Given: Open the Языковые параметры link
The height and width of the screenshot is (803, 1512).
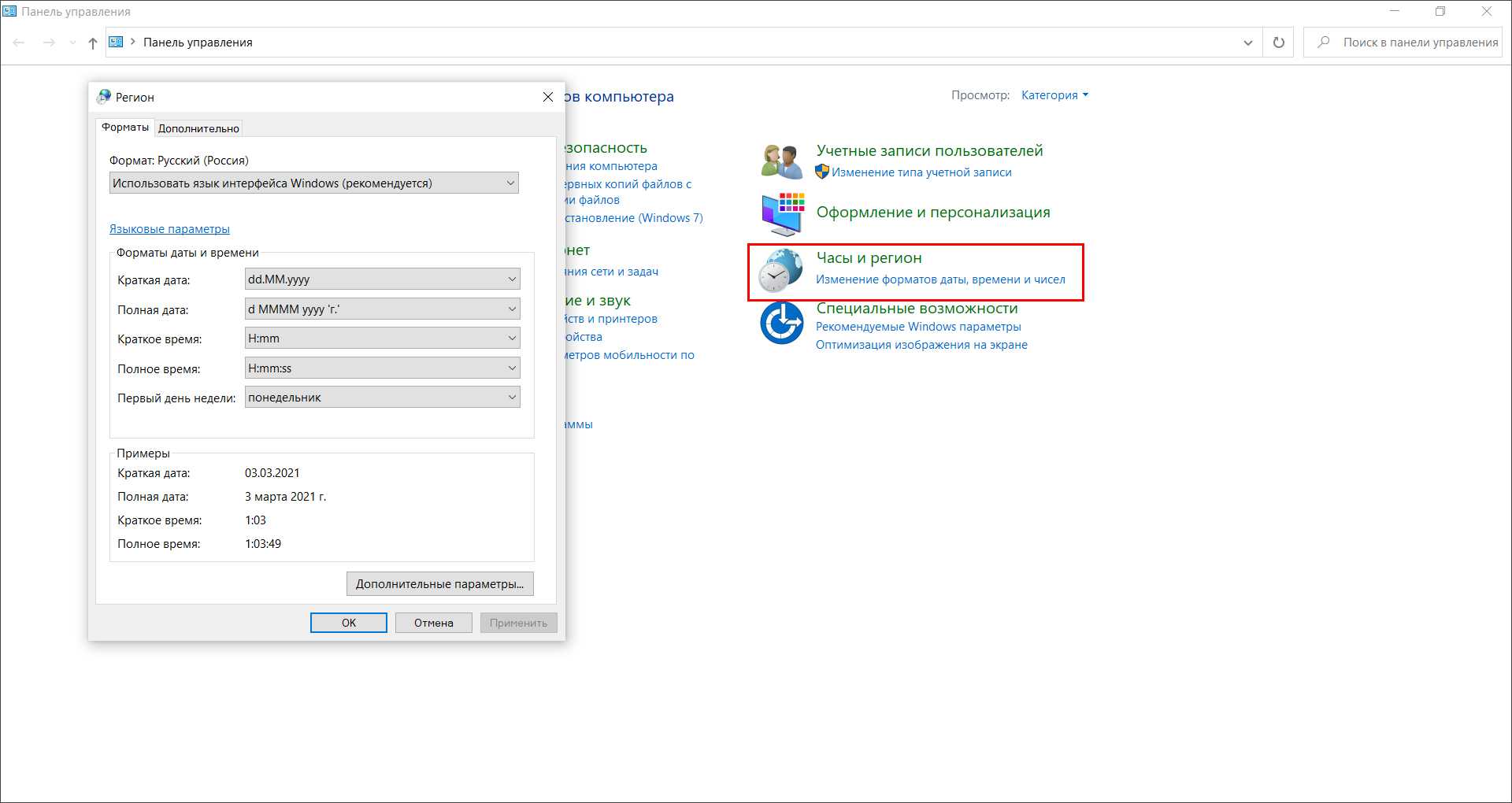Looking at the screenshot, I should (x=169, y=229).
